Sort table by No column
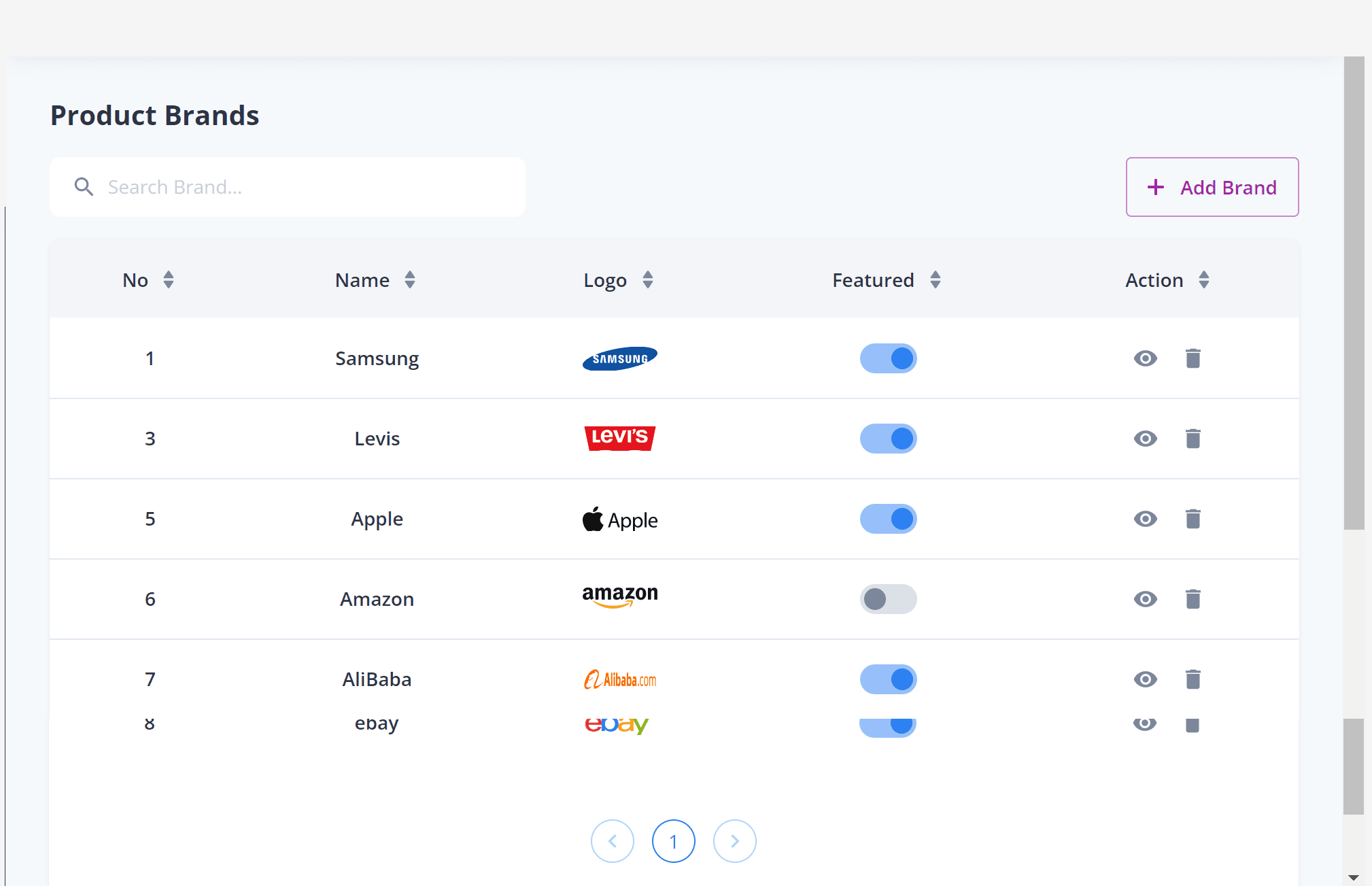This screenshot has width=1372, height=886. (x=169, y=280)
